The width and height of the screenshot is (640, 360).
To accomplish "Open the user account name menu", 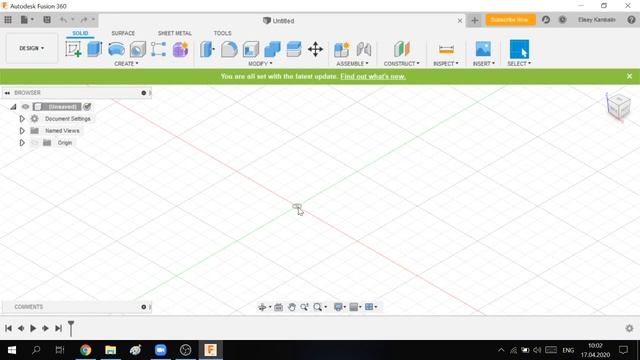I will click(596, 20).
